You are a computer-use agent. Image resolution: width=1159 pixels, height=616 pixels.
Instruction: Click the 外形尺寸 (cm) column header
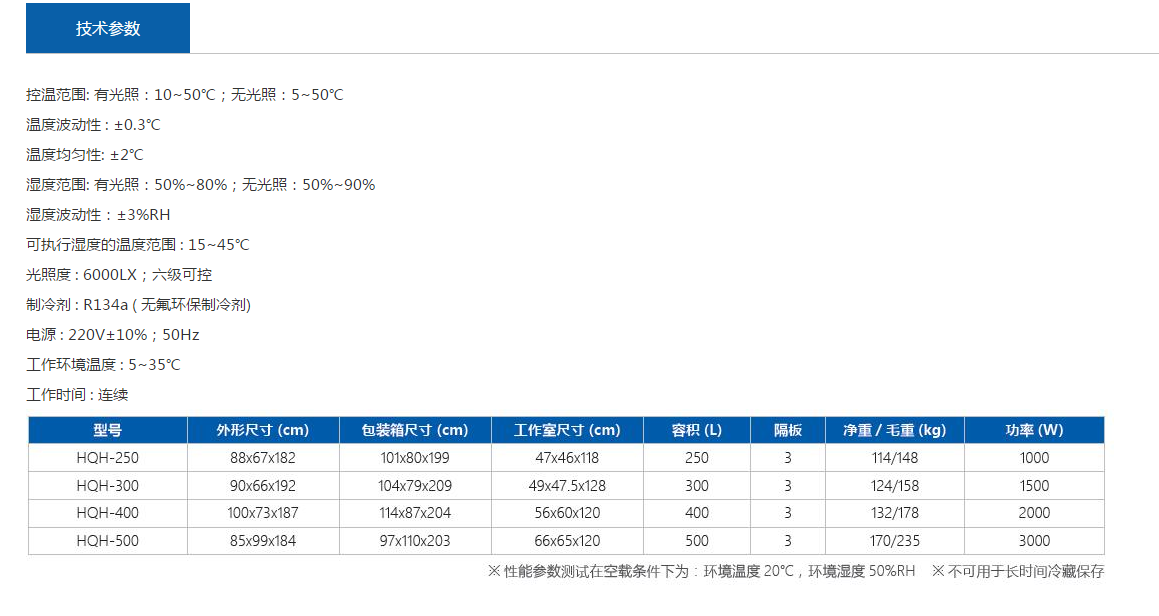point(263,430)
